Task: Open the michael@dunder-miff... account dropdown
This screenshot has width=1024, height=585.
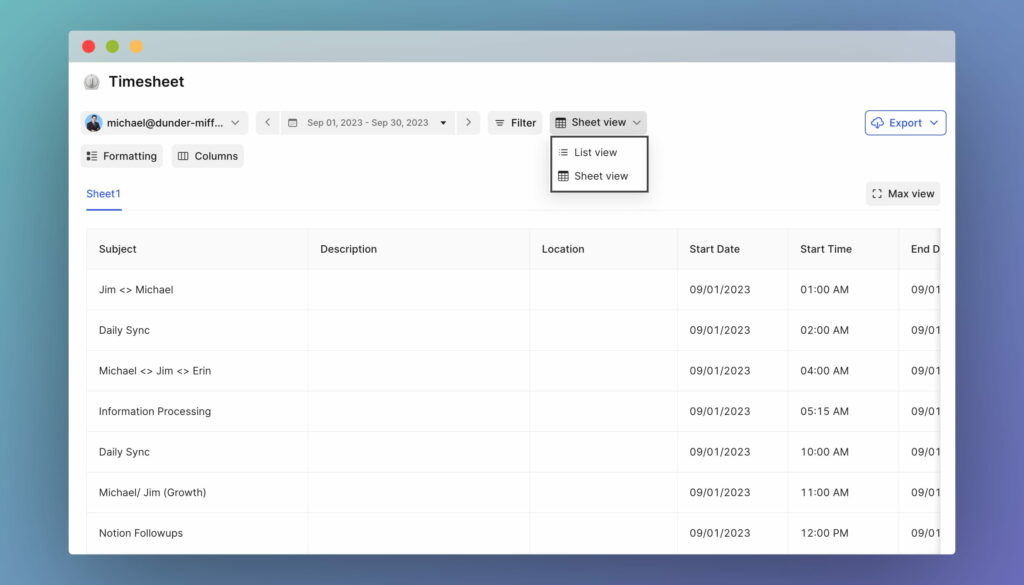Action: pos(165,123)
